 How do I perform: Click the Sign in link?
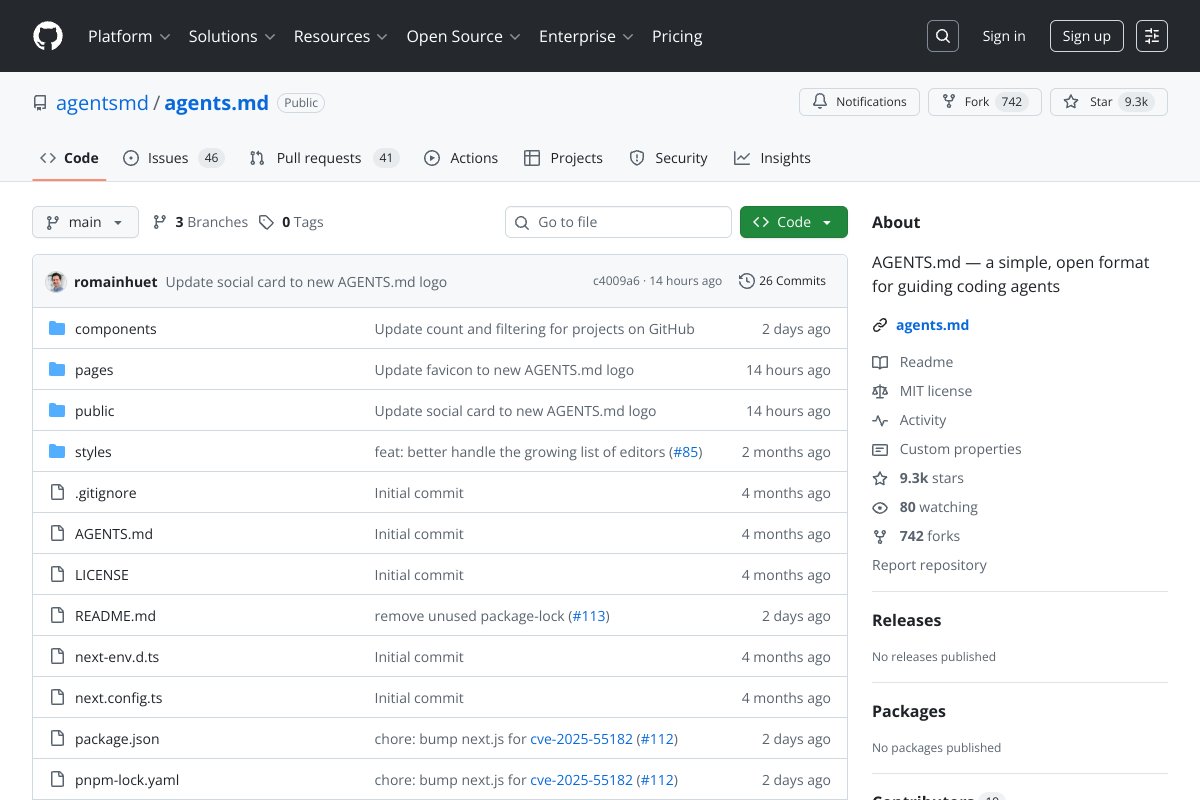point(1004,36)
